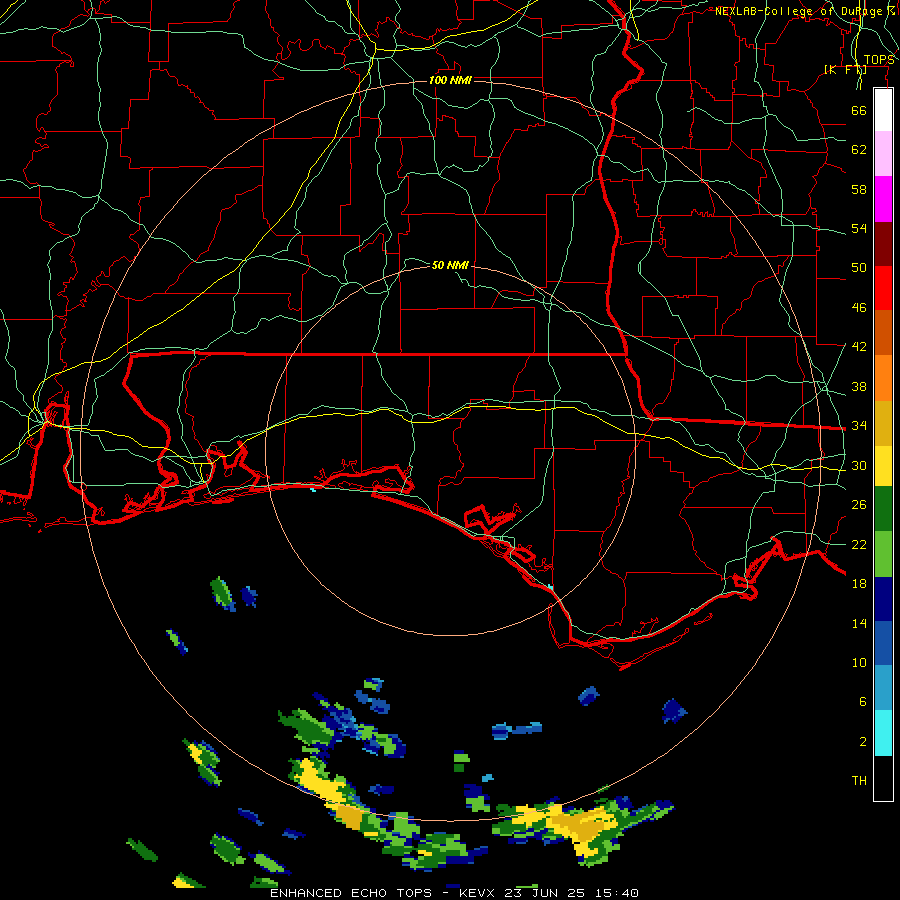900x900 pixels.
Task: Pick the light green legend swatch
Action: pyautogui.click(x=883, y=554)
